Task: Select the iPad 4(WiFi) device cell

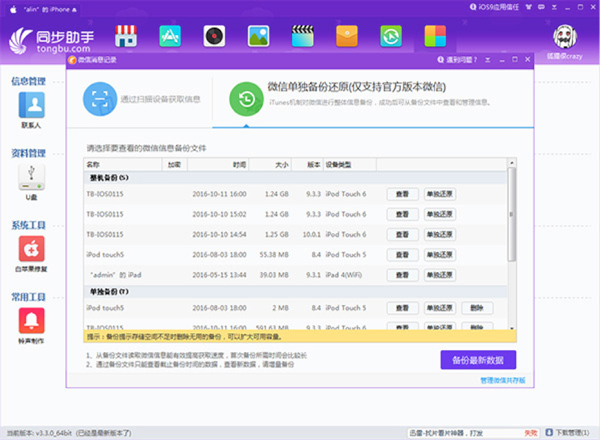Action: tap(344, 275)
